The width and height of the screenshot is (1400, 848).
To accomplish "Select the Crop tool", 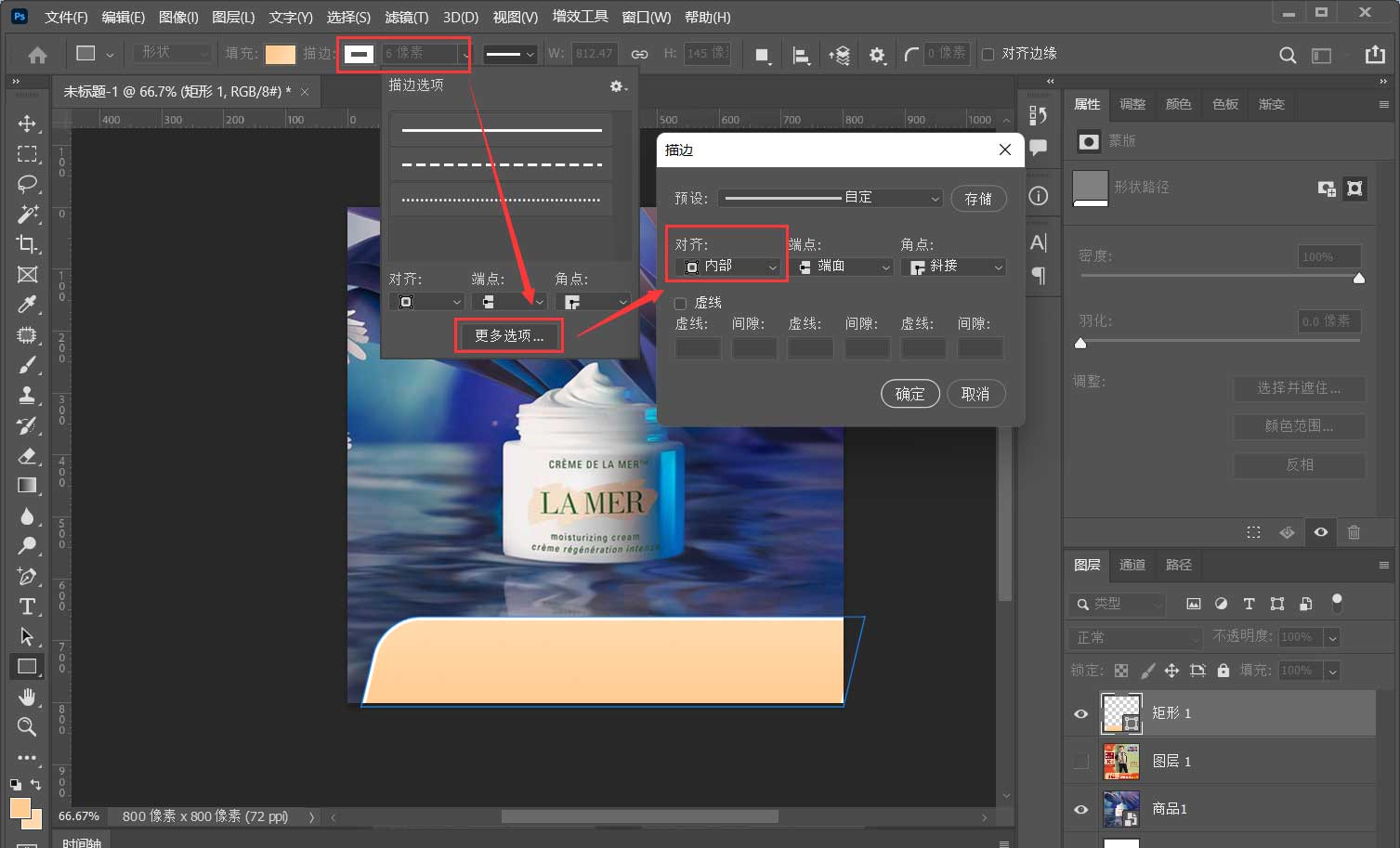I will [27, 243].
